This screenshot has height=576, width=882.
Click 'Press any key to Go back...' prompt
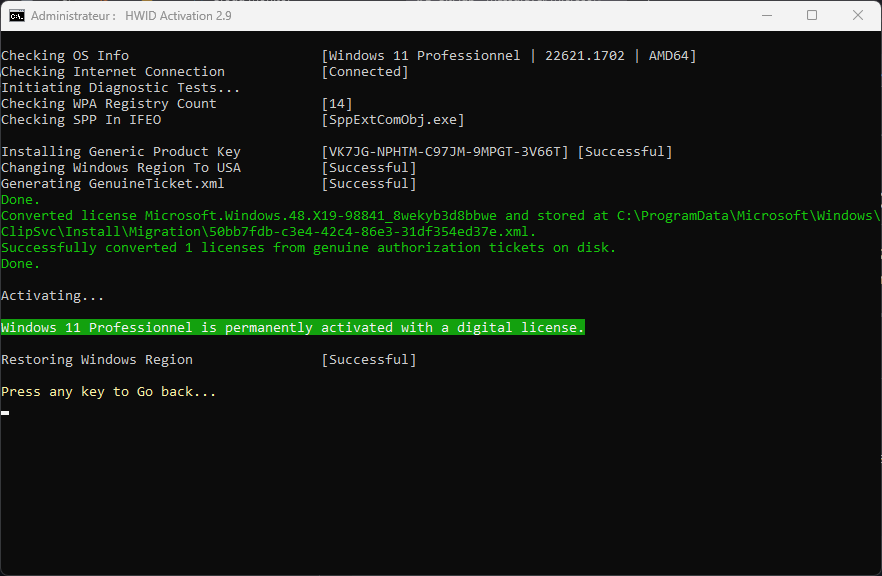pos(109,392)
